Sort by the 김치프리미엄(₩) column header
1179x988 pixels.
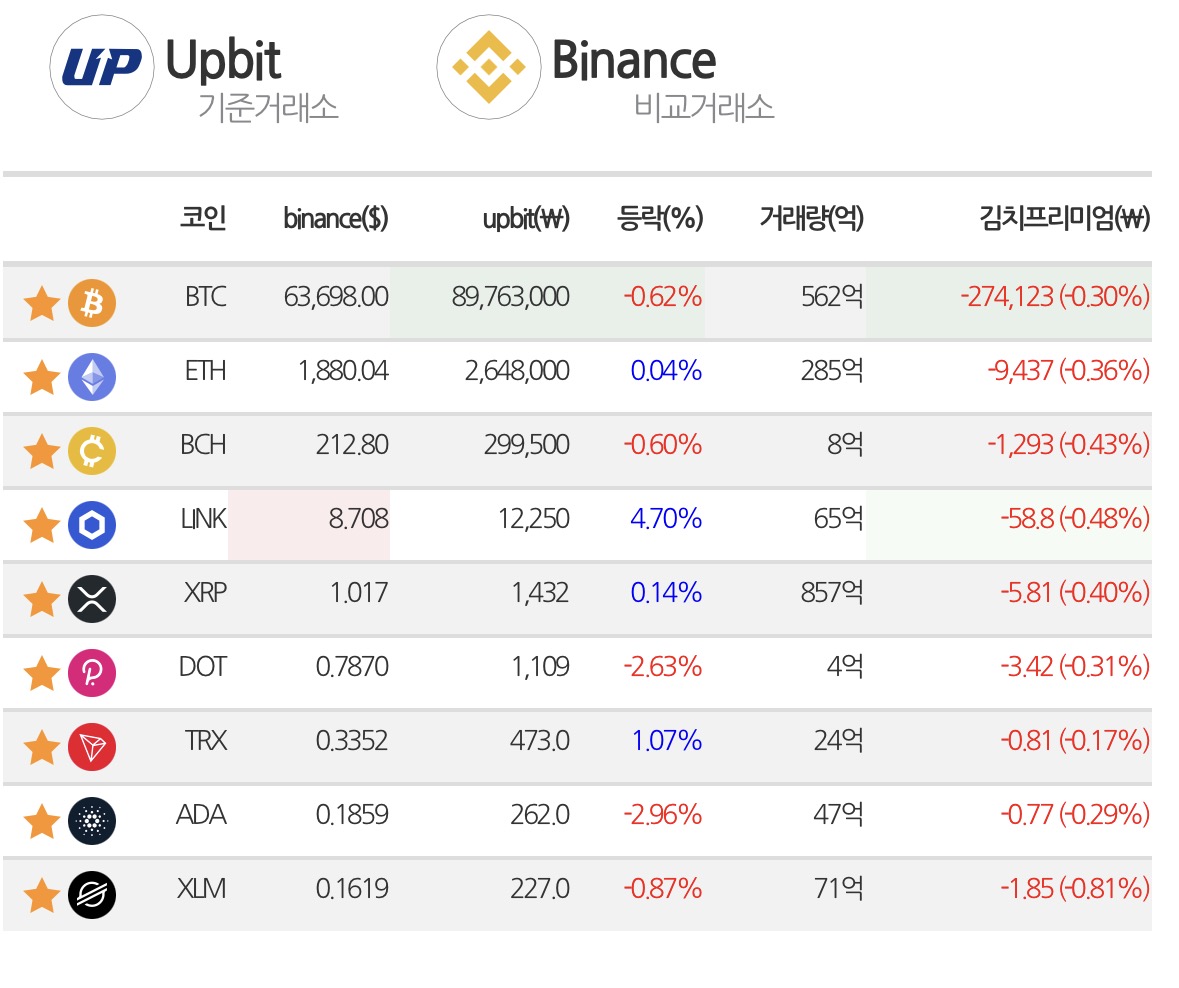click(x=1065, y=219)
